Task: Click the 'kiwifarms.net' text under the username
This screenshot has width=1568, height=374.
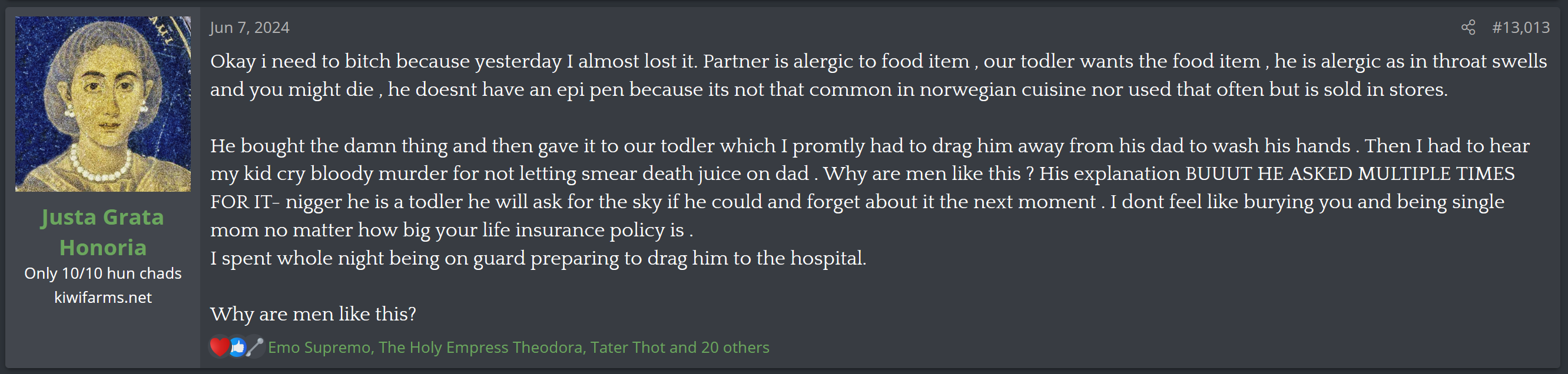Action: click(x=103, y=298)
